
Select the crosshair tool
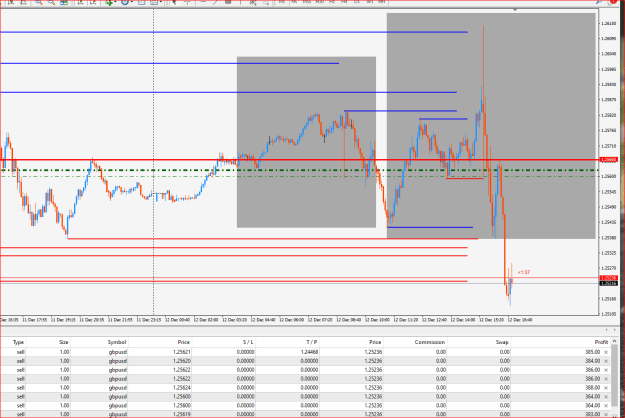point(187,2)
